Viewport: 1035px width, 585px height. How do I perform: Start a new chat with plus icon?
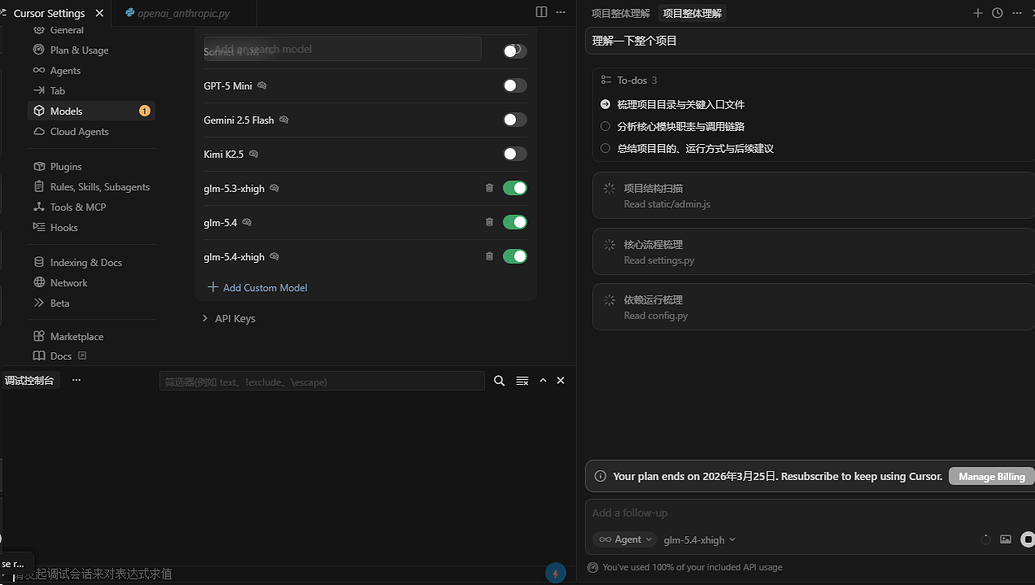pyautogui.click(x=978, y=13)
